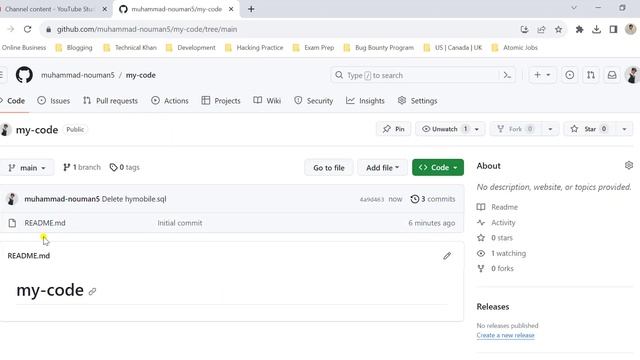640x360 pixels.
Task: Open the main branch selector dropdown
Action: tap(27, 167)
